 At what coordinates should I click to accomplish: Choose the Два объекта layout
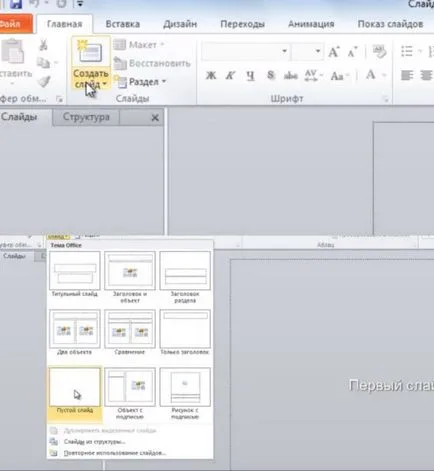coord(75,332)
